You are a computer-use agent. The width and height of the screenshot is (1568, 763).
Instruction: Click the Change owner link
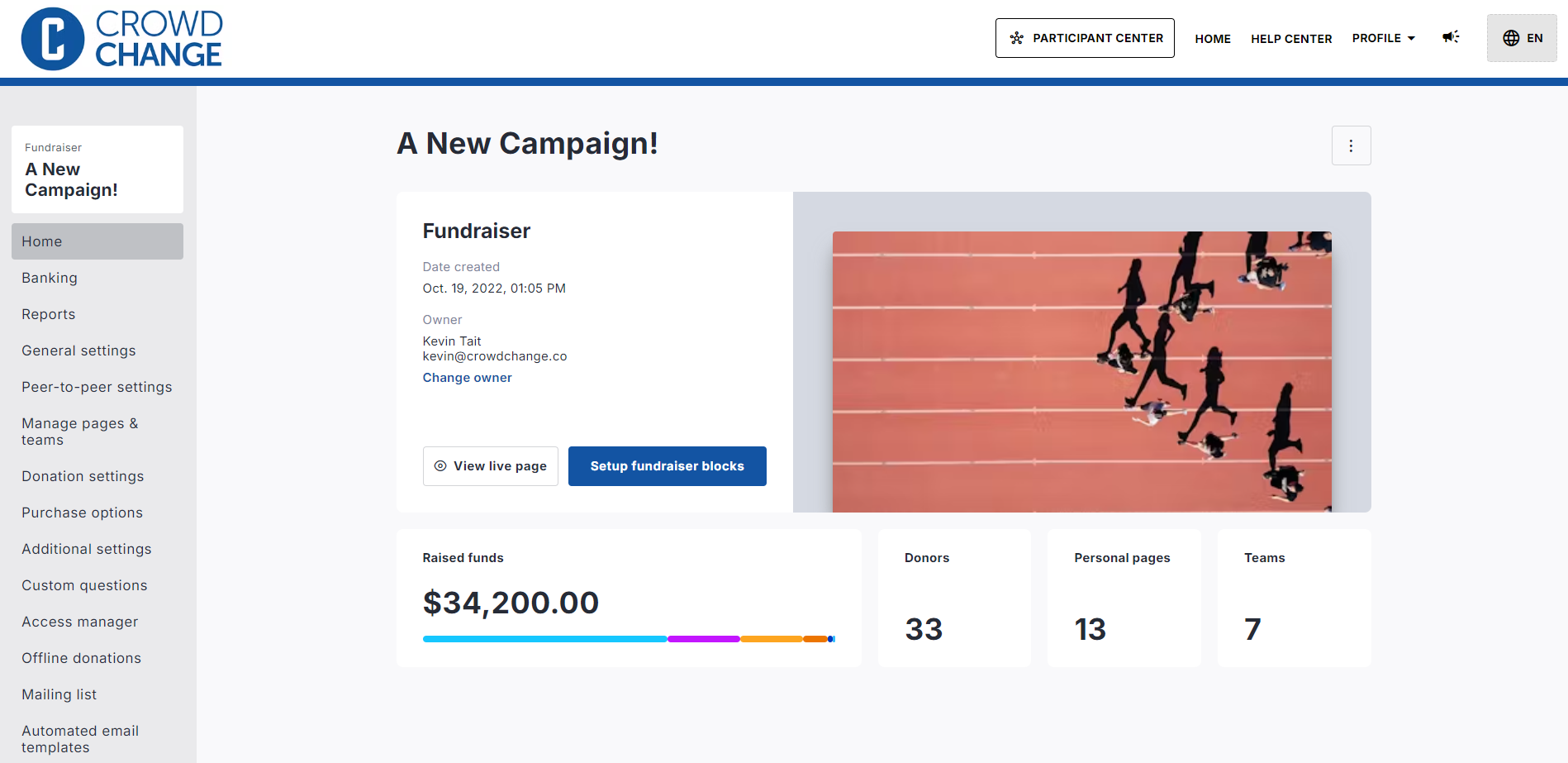(467, 378)
